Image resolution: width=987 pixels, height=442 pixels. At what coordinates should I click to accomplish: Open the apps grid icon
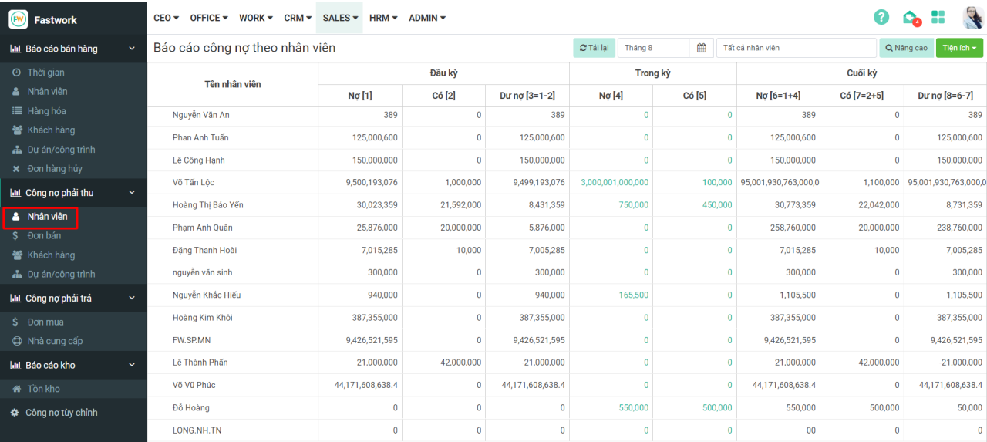938,18
